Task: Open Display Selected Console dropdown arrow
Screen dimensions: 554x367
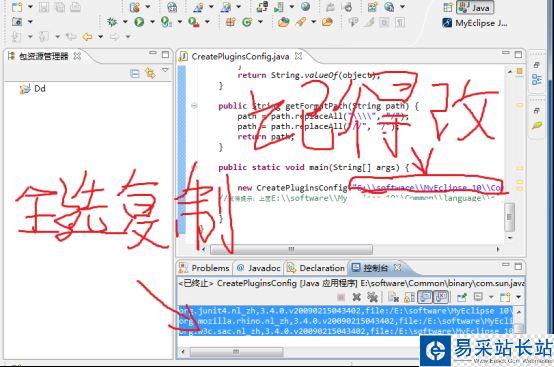Action: [491, 297]
